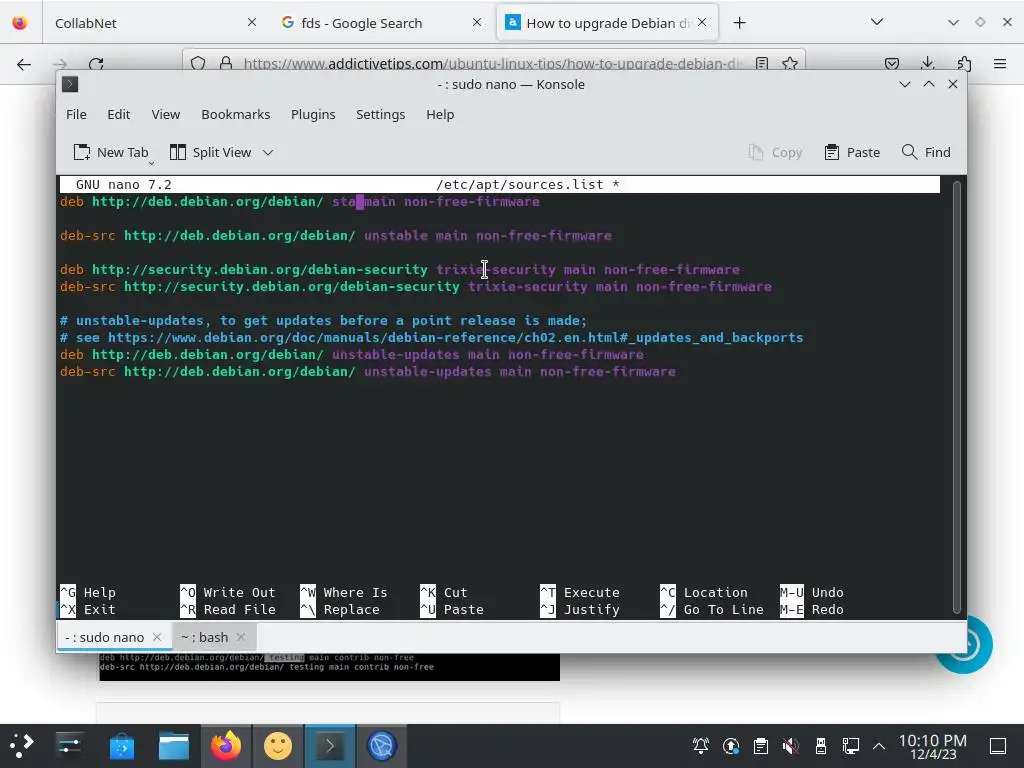Open System Settings from the taskbar

point(69,745)
